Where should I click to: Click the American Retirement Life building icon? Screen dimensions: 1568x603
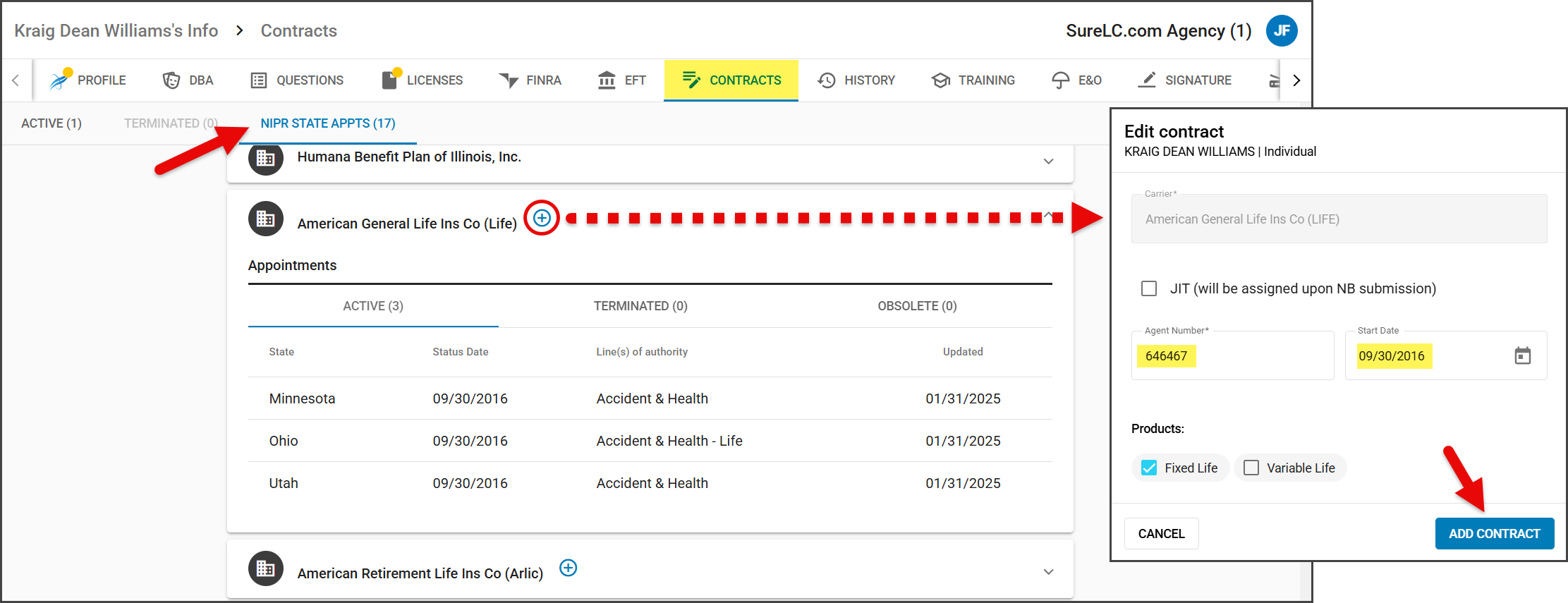tap(266, 568)
